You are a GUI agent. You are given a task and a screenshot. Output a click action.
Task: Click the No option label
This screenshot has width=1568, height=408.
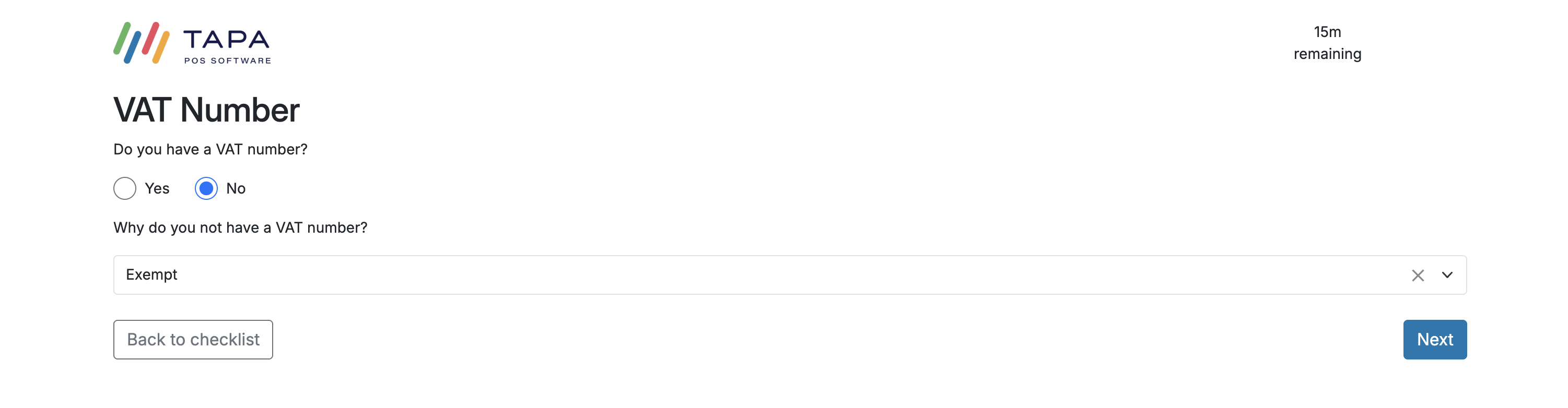[x=236, y=188]
